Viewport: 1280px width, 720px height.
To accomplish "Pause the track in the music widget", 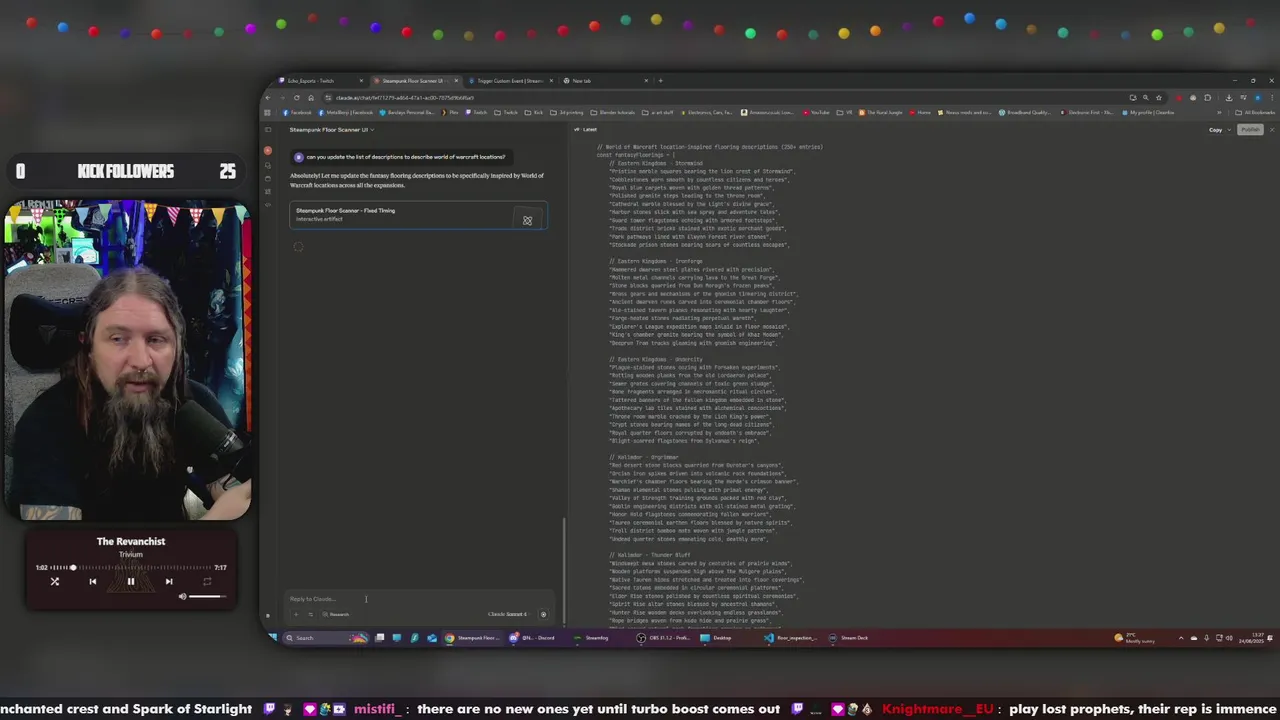I will pos(130,581).
